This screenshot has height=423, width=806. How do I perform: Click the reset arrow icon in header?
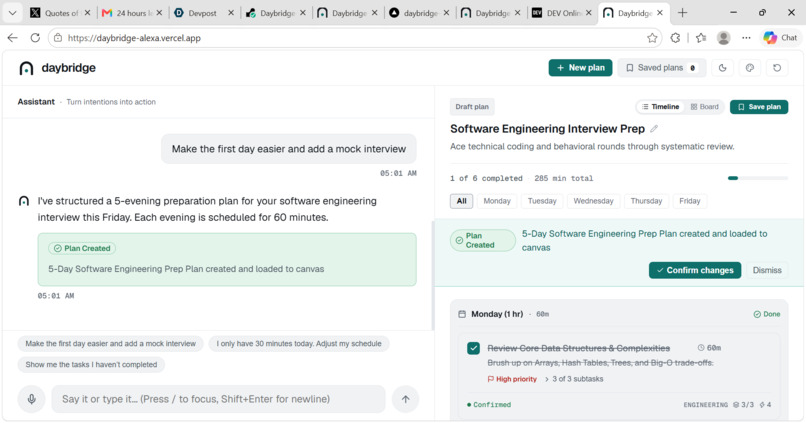[x=777, y=68]
